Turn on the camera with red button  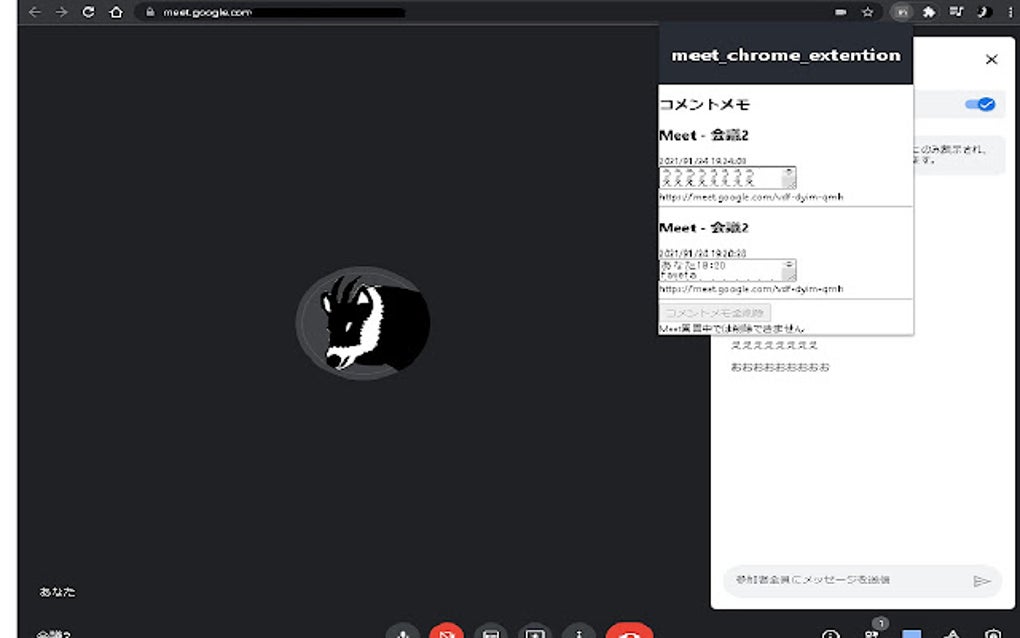click(x=446, y=631)
